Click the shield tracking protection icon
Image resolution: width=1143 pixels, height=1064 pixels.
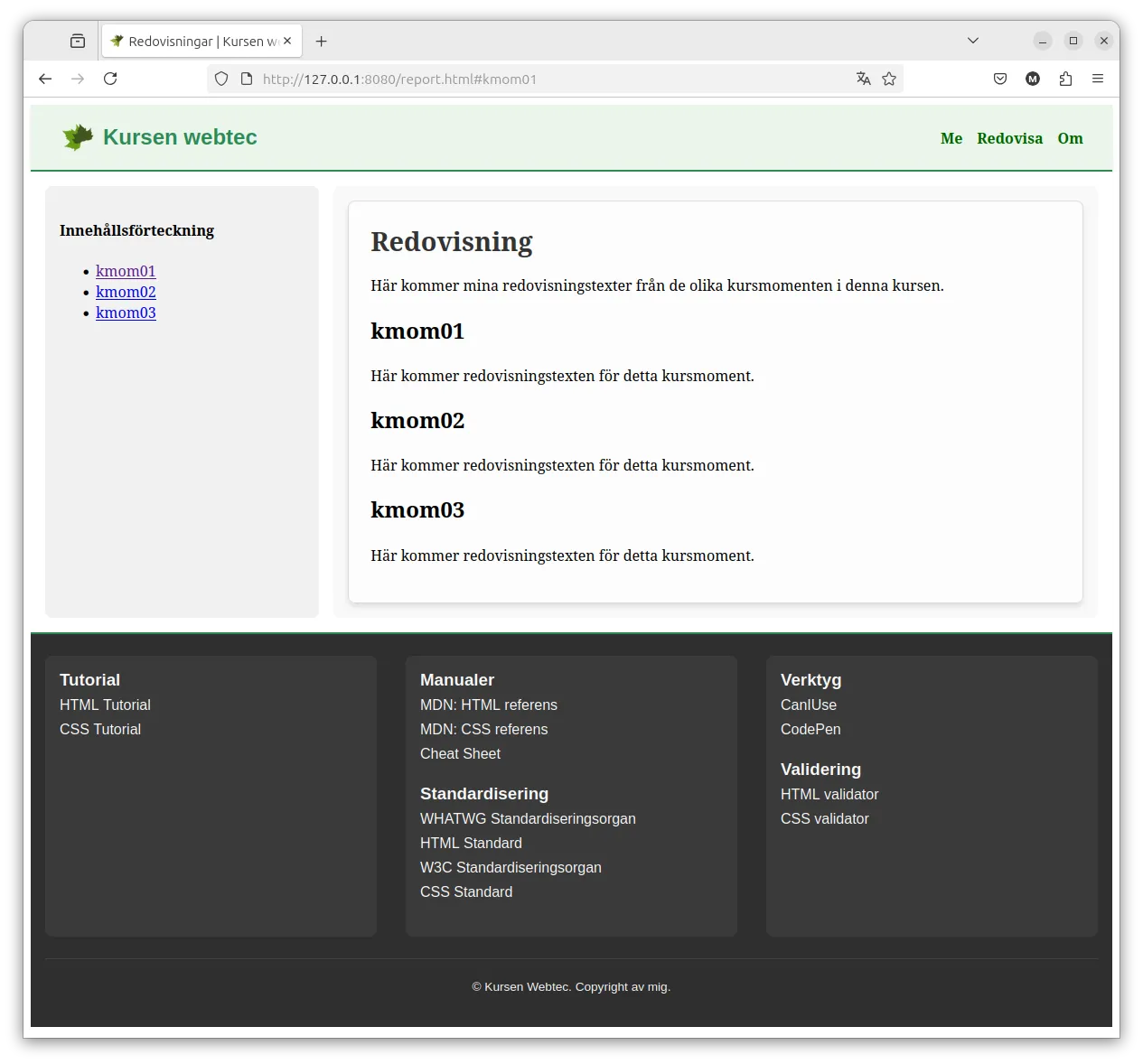coord(221,79)
